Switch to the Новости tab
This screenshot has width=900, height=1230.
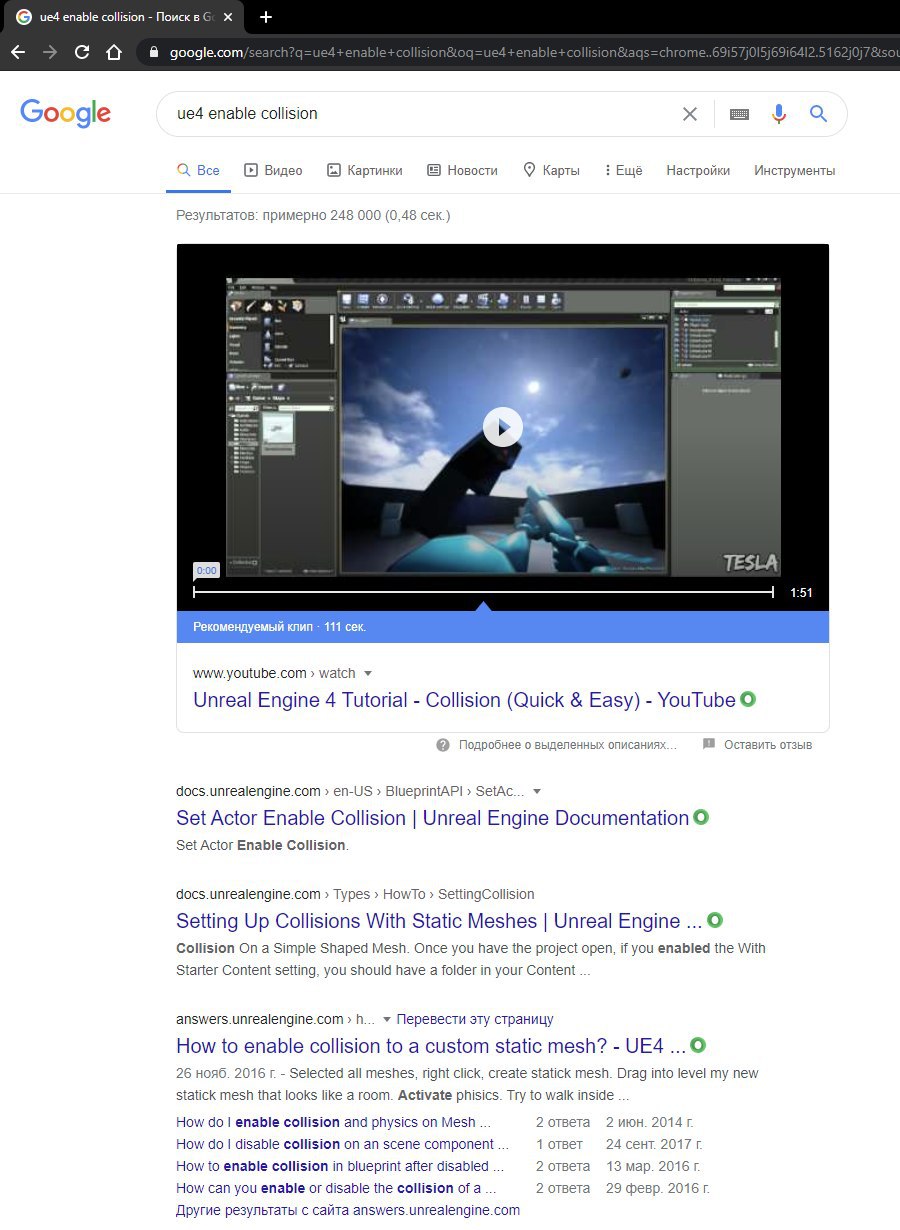coord(462,171)
